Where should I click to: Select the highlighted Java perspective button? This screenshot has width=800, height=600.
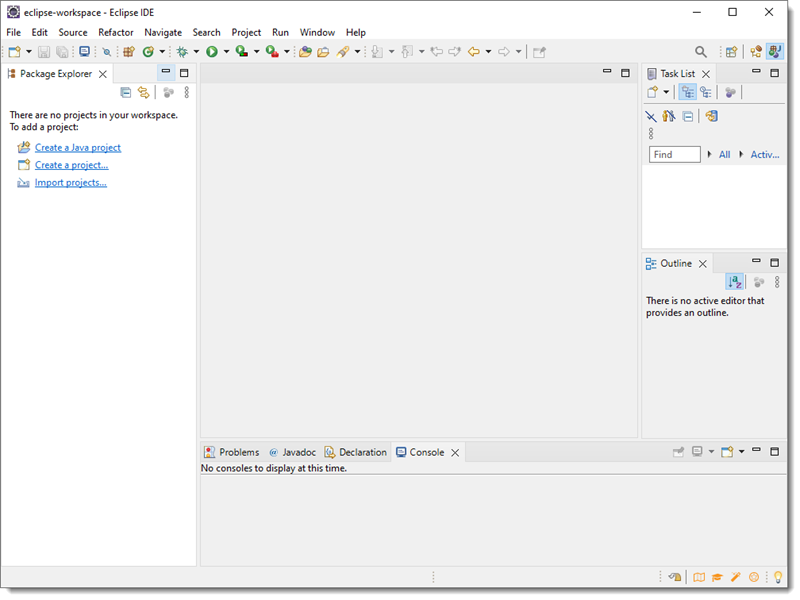coord(775,52)
